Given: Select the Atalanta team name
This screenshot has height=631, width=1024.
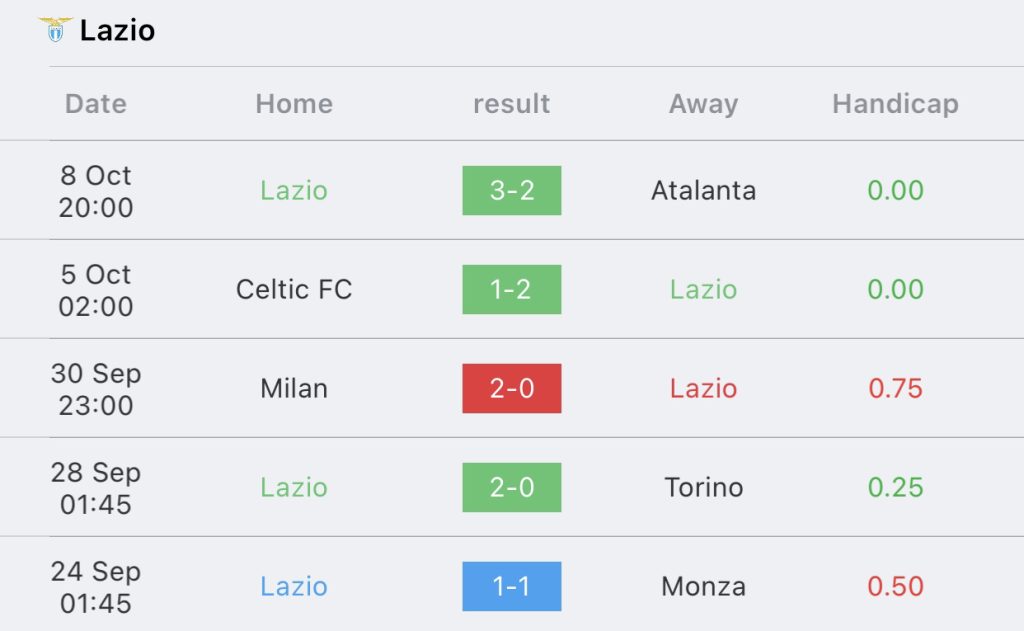Looking at the screenshot, I should pos(703,191).
